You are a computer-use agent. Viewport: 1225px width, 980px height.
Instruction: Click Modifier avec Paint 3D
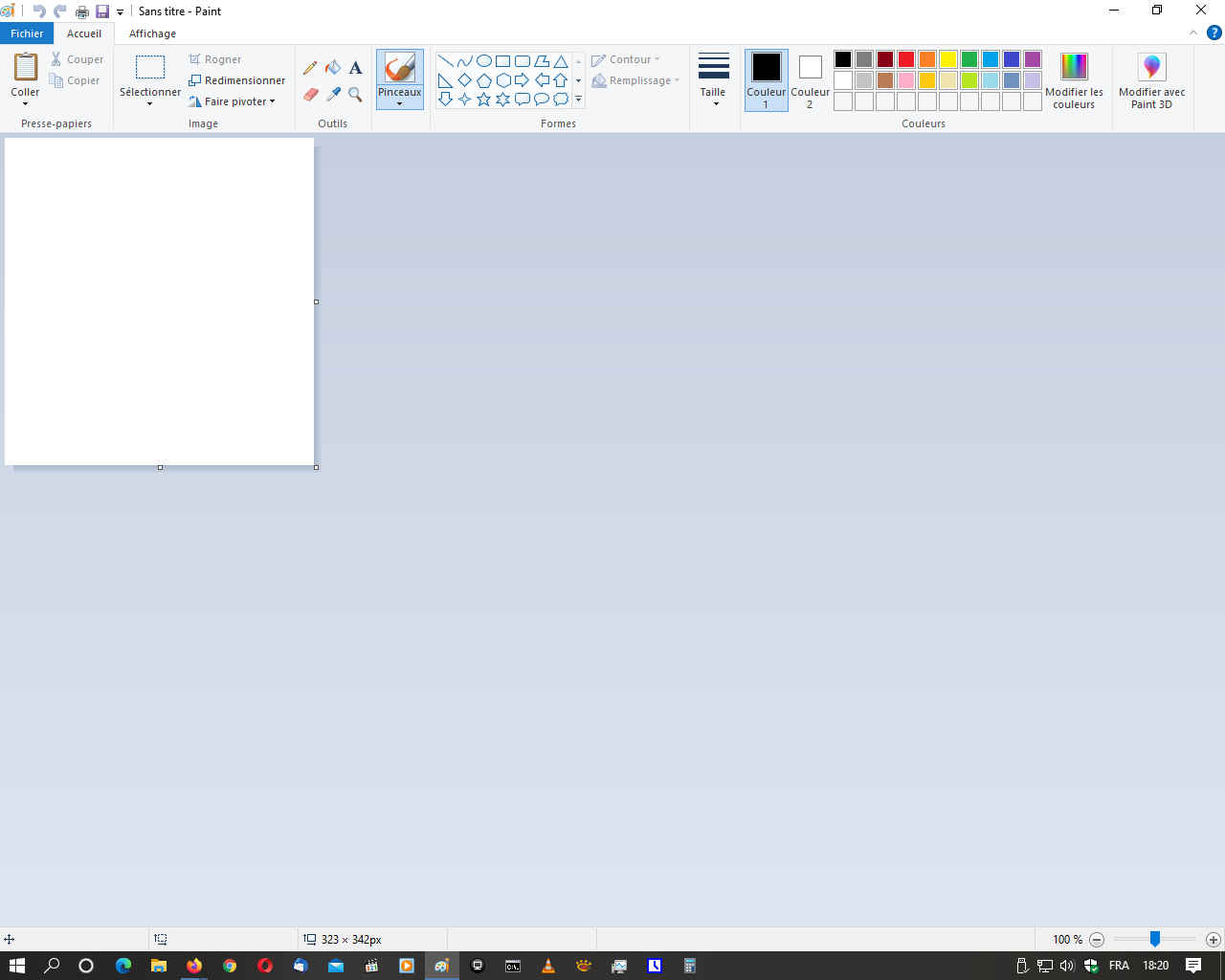click(1152, 80)
